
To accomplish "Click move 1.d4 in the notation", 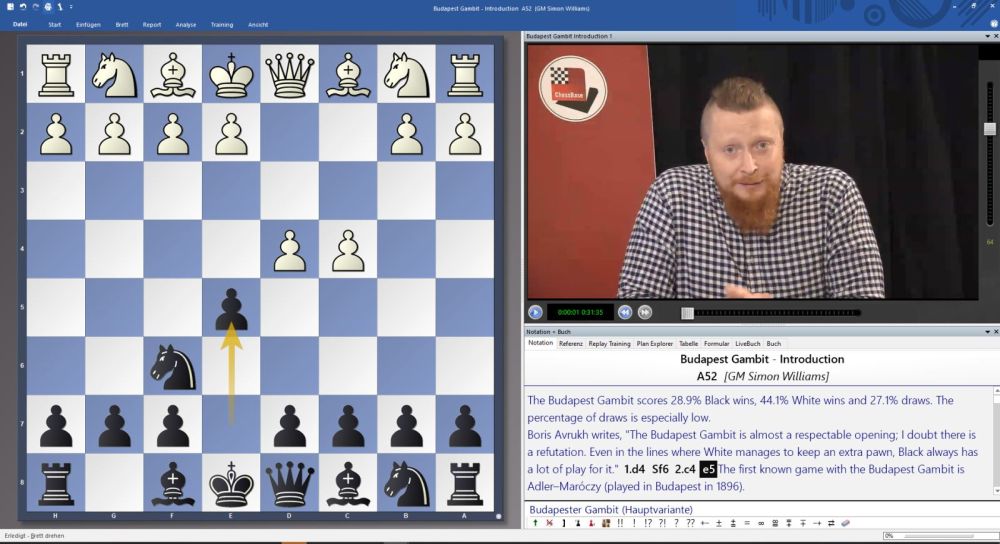I will coord(634,469).
